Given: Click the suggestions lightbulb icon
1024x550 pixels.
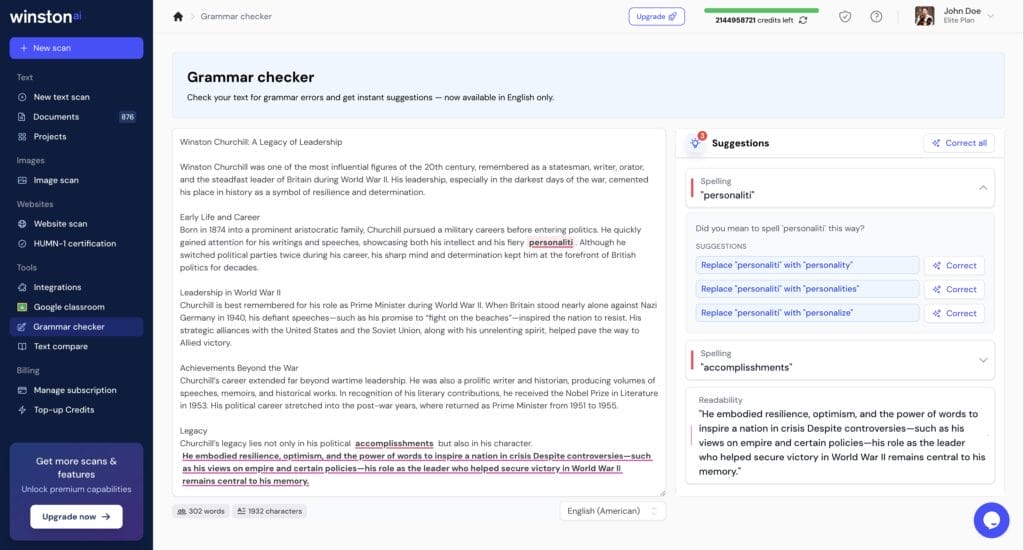Looking at the screenshot, I should coord(694,143).
